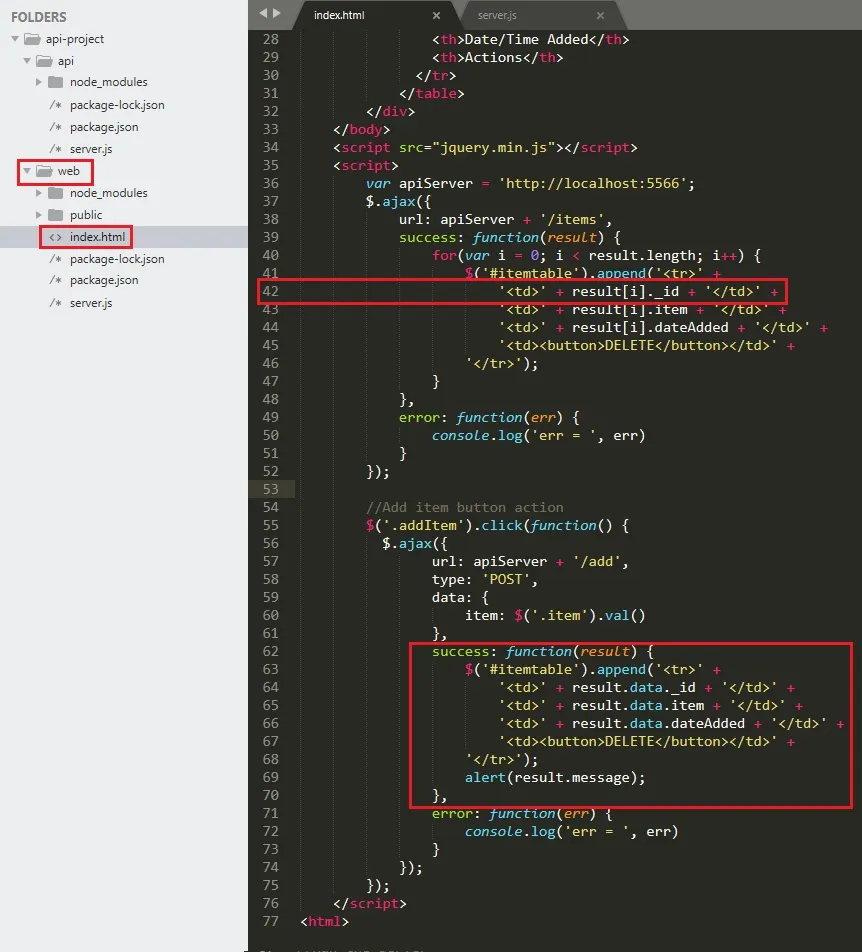The width and height of the screenshot is (862, 952).
Task: Click node_modules folder icon under api
Action: pos(56,82)
